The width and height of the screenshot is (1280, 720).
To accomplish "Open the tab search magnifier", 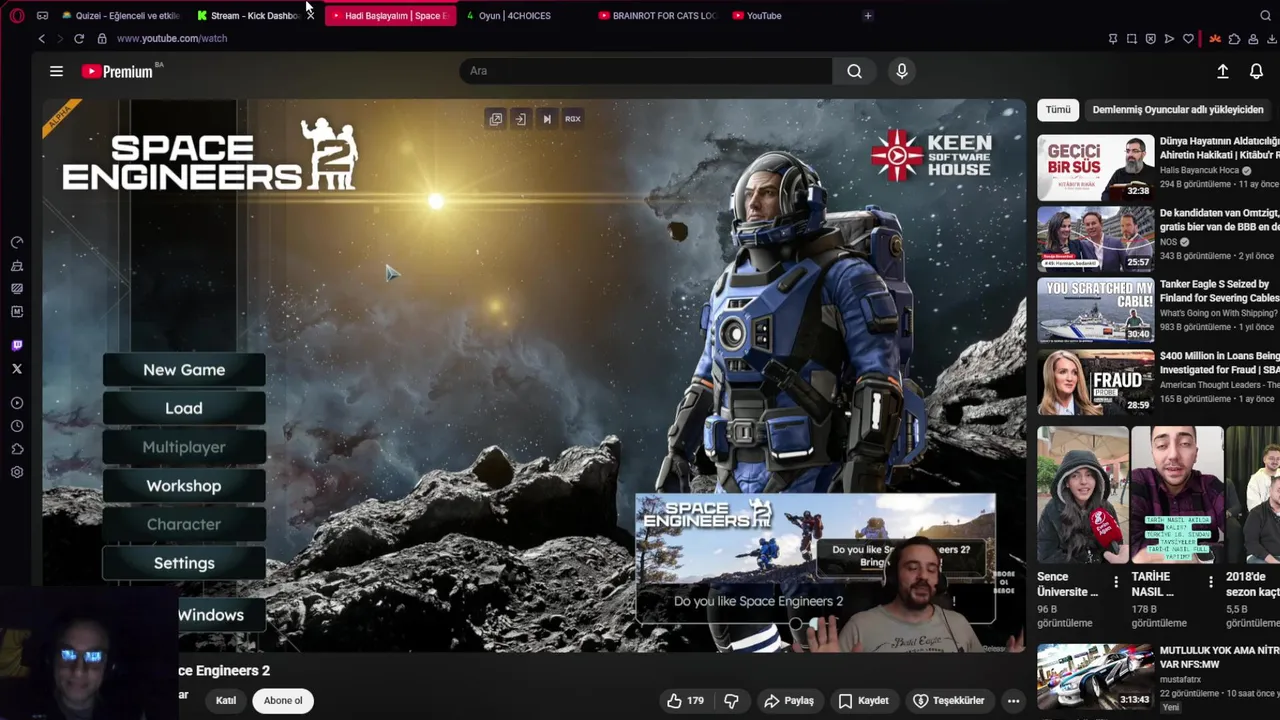I will 1265,16.
